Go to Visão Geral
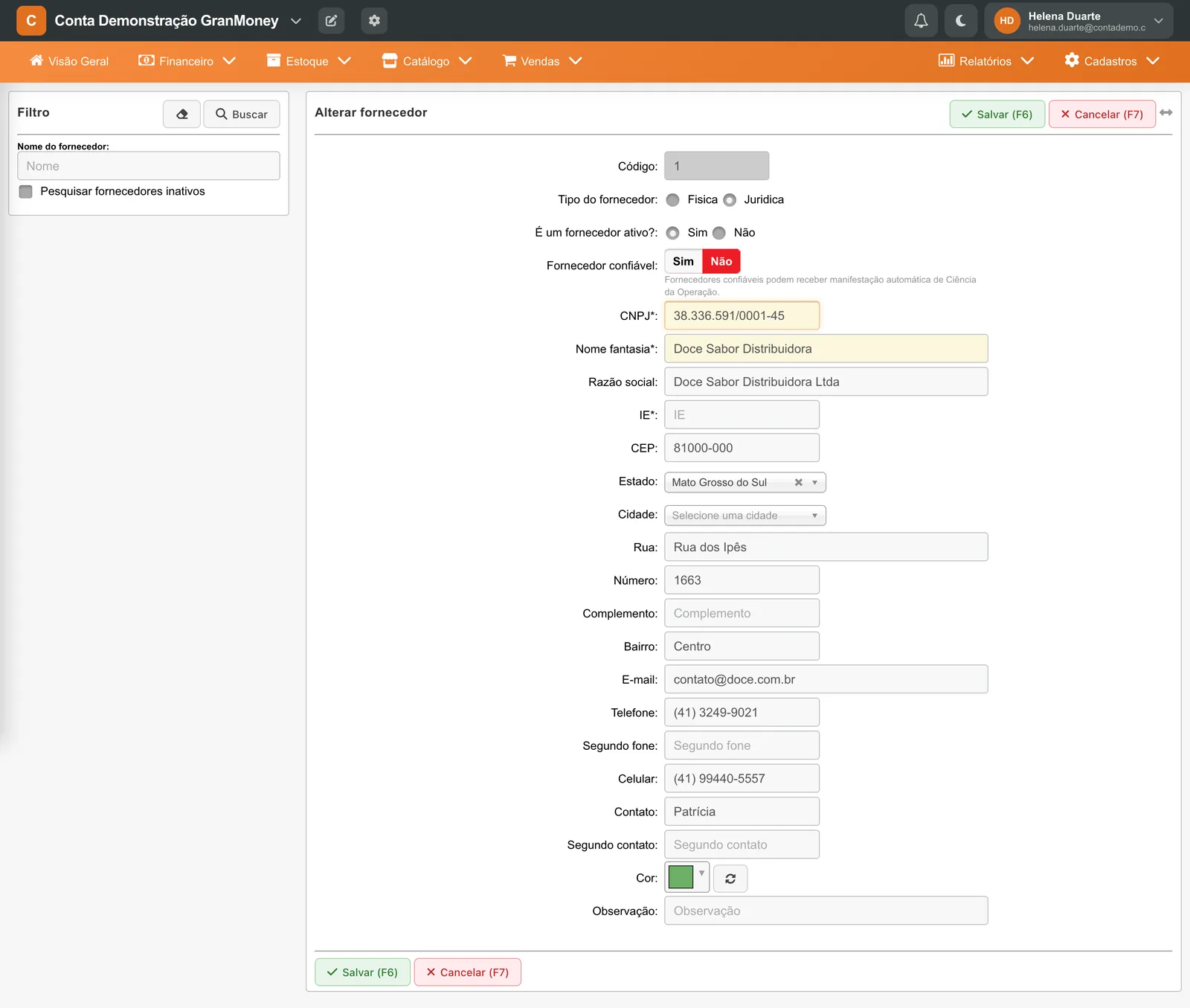Viewport: 1190px width, 1008px height. [x=69, y=61]
